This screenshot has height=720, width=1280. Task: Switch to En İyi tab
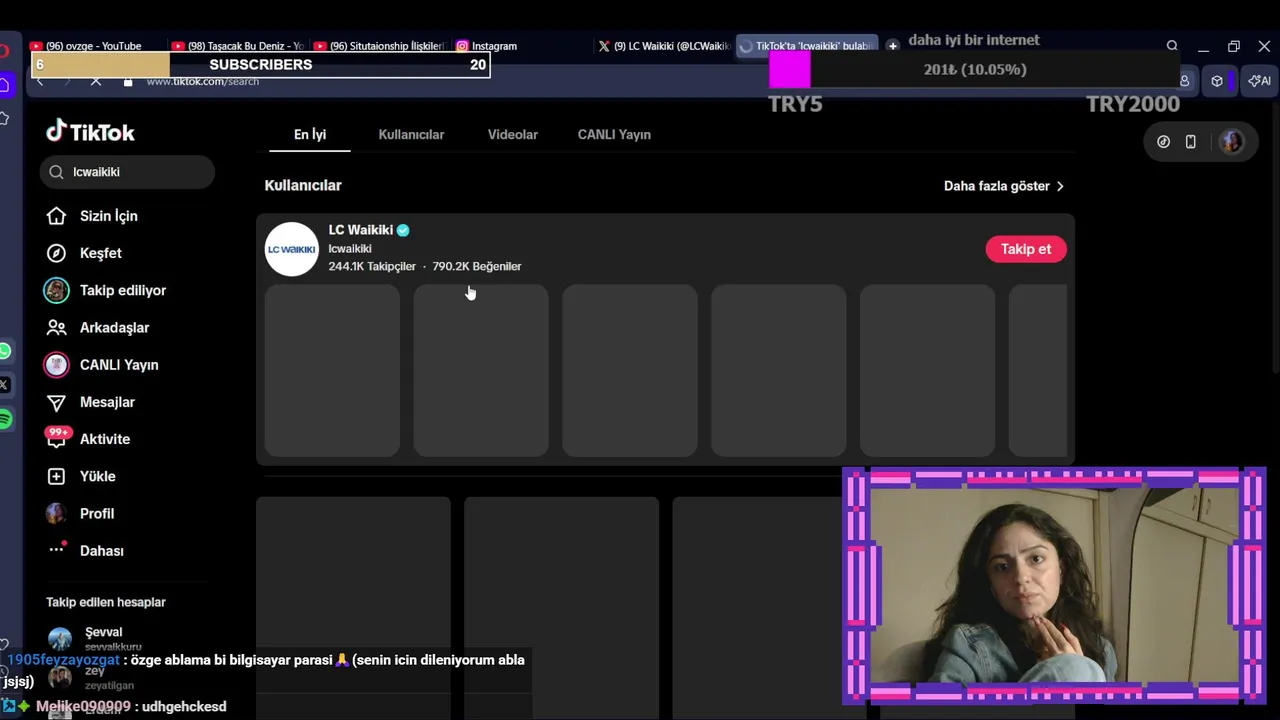(x=310, y=134)
